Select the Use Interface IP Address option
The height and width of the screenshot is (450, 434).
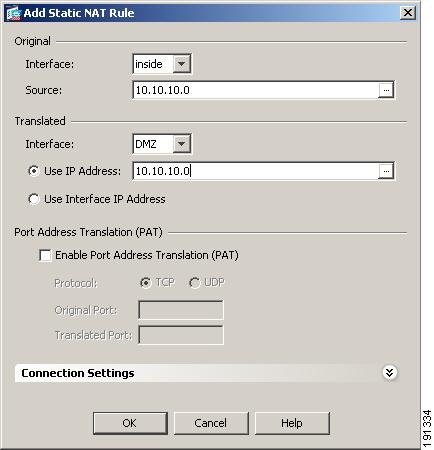[34, 199]
